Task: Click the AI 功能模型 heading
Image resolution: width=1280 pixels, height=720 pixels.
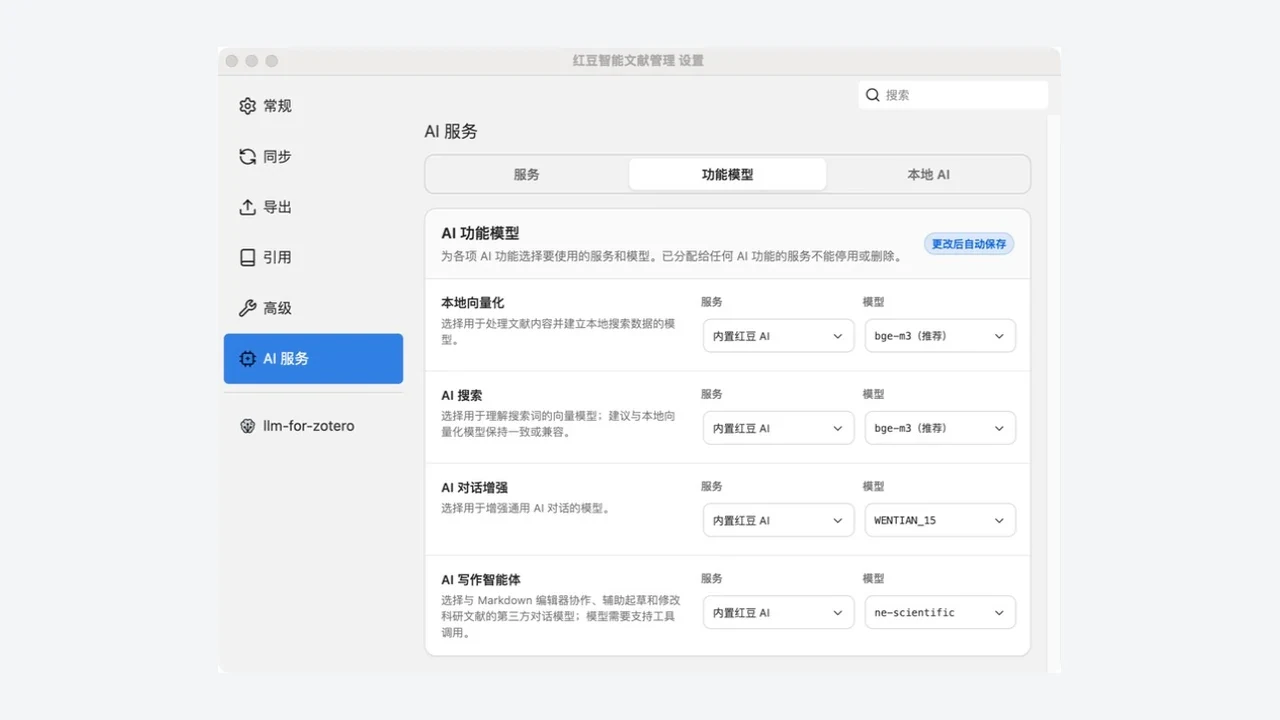Action: pyautogui.click(x=480, y=233)
